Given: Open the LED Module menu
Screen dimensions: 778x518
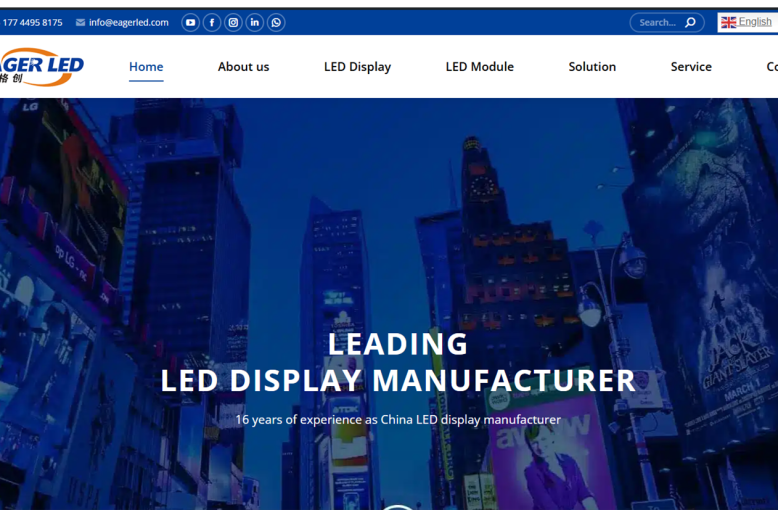Looking at the screenshot, I should pos(479,66).
